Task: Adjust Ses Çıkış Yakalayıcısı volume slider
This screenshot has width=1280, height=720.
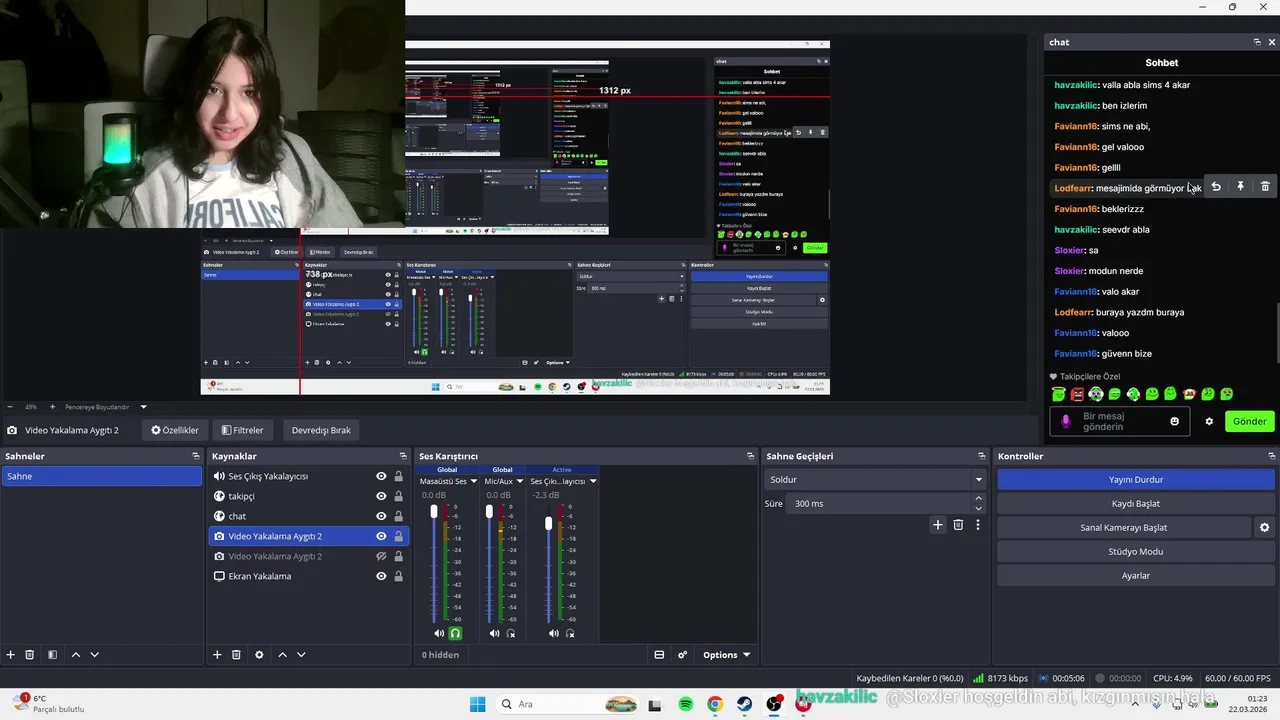Action: point(549,523)
